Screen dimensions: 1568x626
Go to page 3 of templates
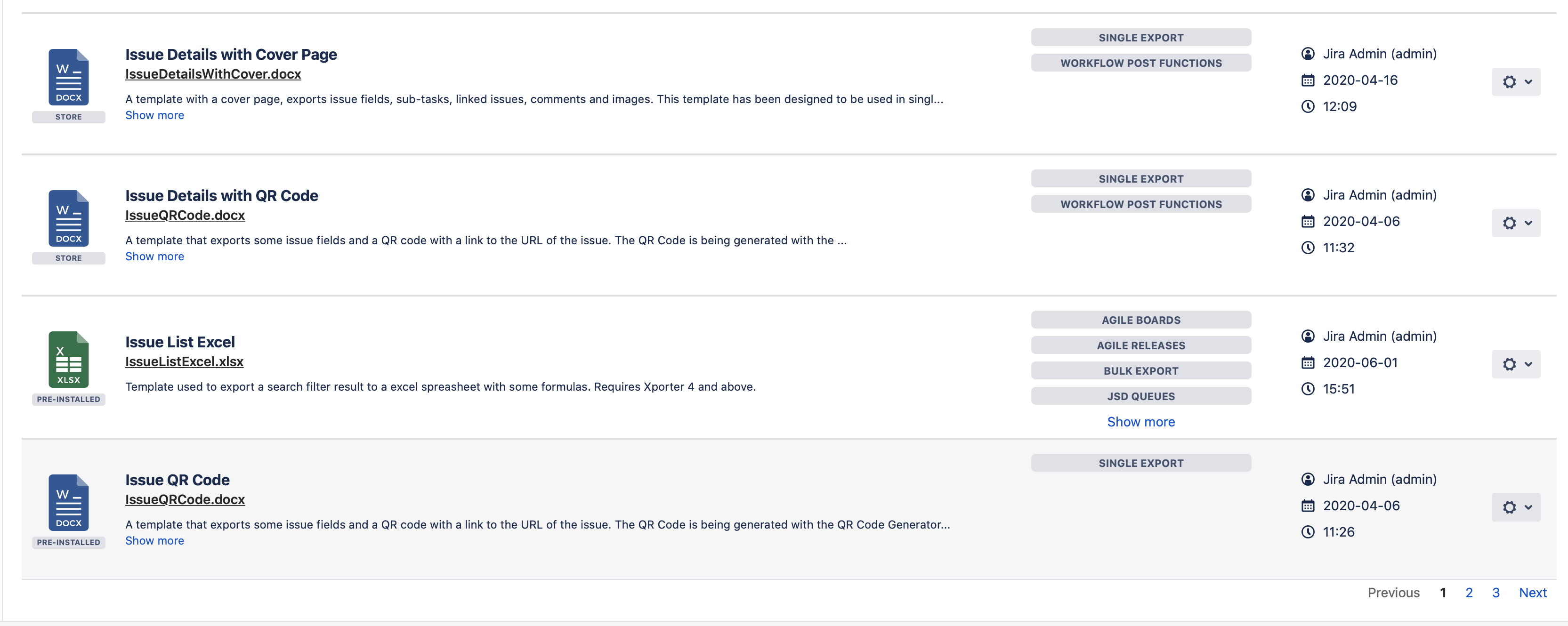pos(1495,593)
